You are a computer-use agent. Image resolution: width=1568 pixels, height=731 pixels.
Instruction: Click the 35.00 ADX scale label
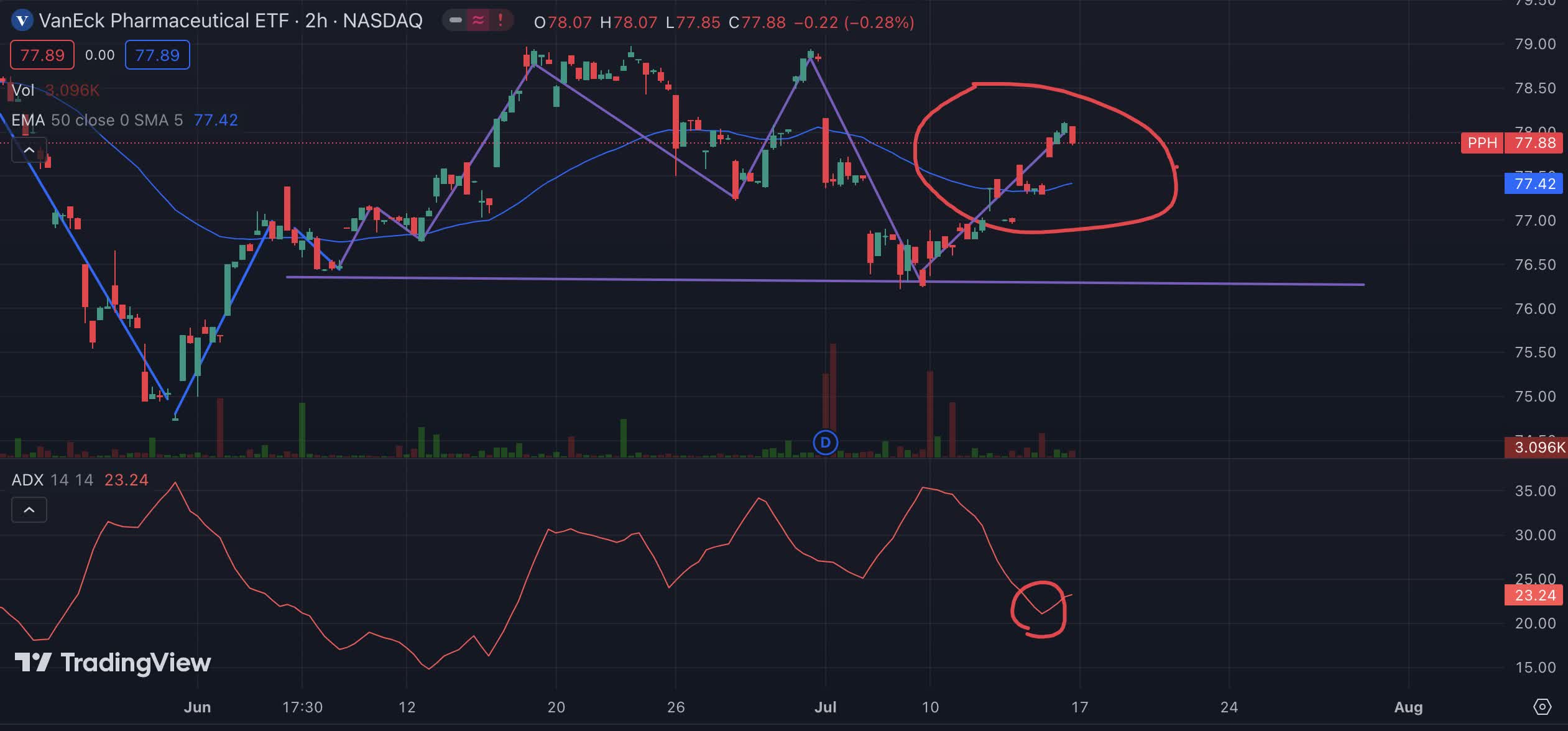1535,491
